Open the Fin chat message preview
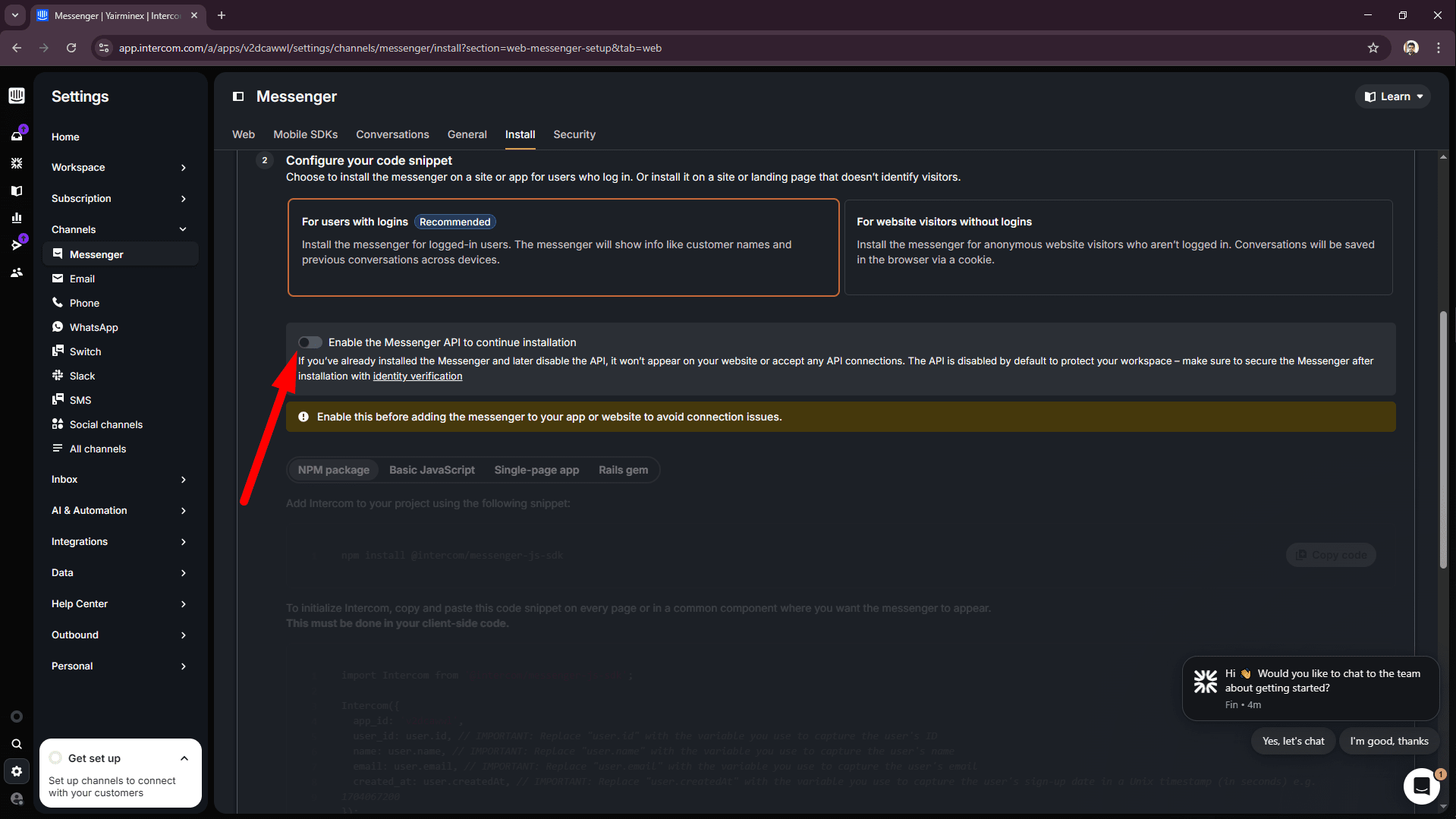Image resolution: width=1456 pixels, height=819 pixels. click(1310, 688)
